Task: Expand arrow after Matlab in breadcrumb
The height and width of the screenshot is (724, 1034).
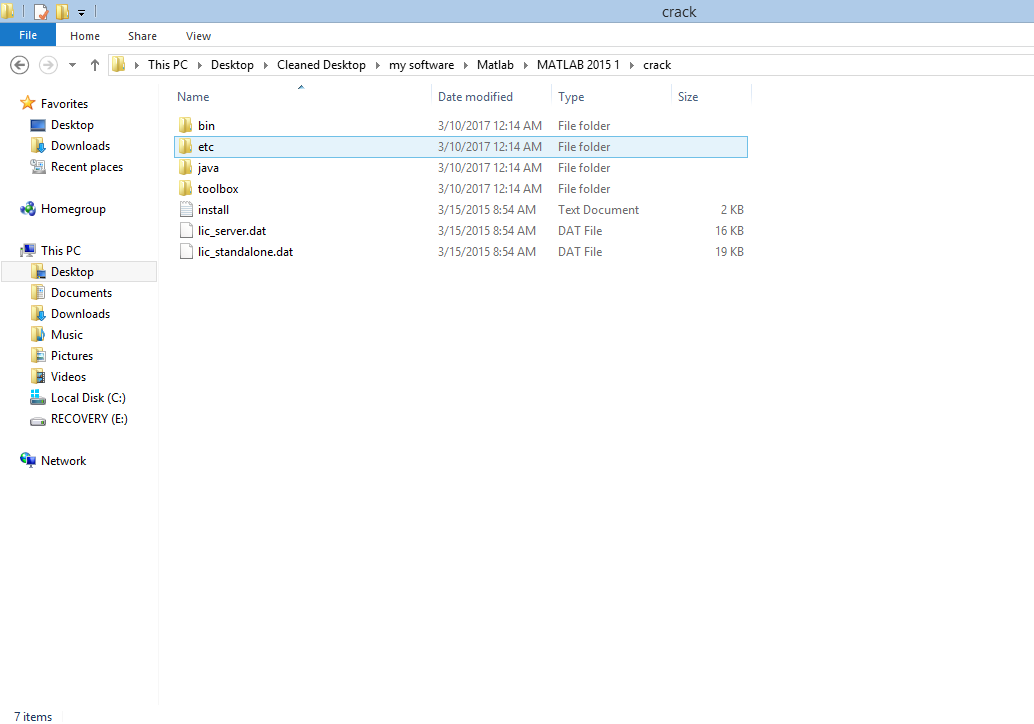Action: (x=526, y=65)
